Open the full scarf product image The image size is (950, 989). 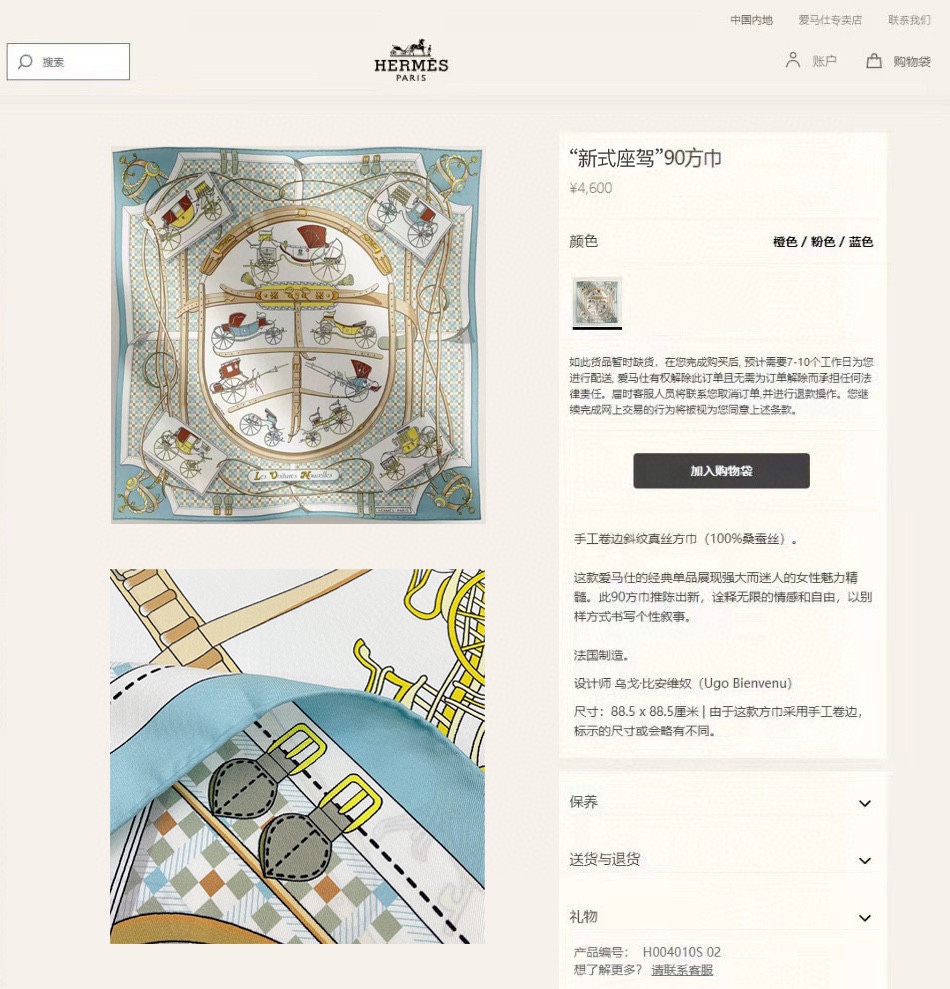298,335
